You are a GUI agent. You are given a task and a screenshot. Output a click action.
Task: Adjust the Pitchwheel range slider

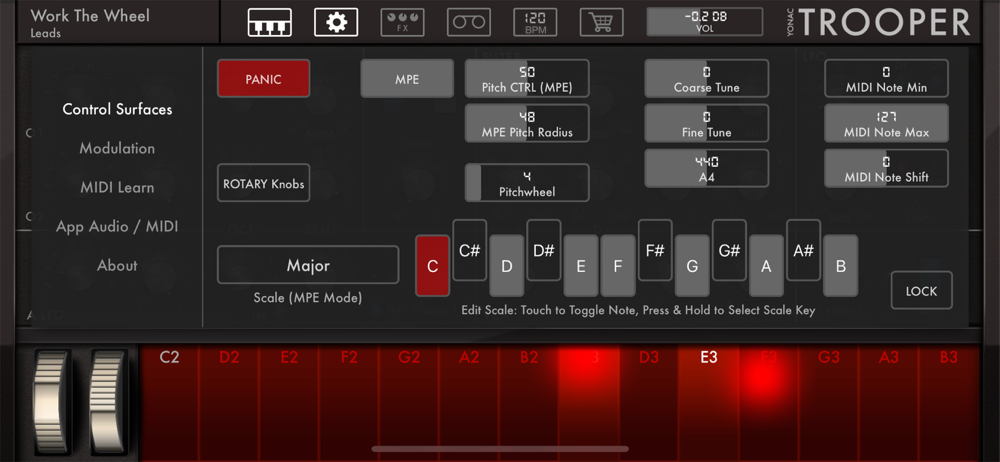pos(527,183)
